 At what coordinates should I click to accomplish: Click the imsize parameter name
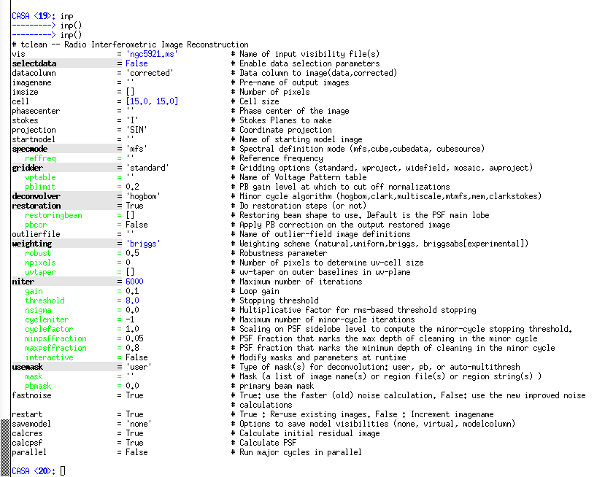pos(25,92)
